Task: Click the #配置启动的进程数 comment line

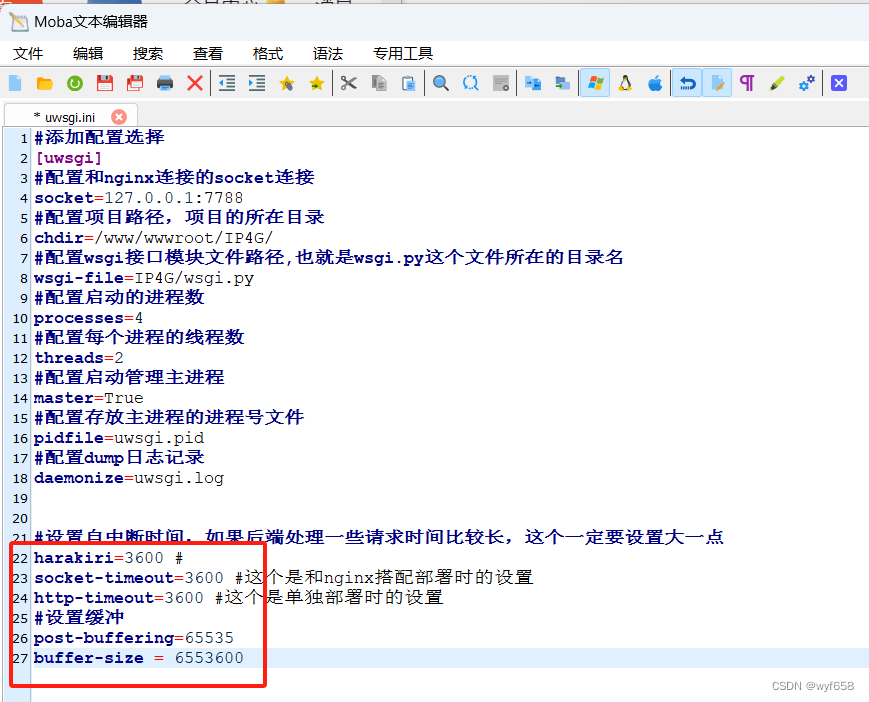Action: pos(119,298)
